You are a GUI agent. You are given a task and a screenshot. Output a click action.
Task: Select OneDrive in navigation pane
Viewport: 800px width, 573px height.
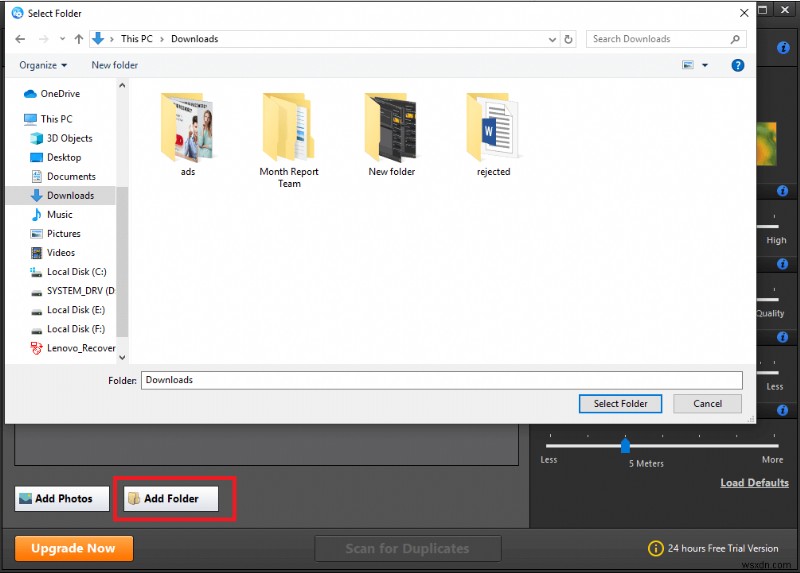click(60, 94)
